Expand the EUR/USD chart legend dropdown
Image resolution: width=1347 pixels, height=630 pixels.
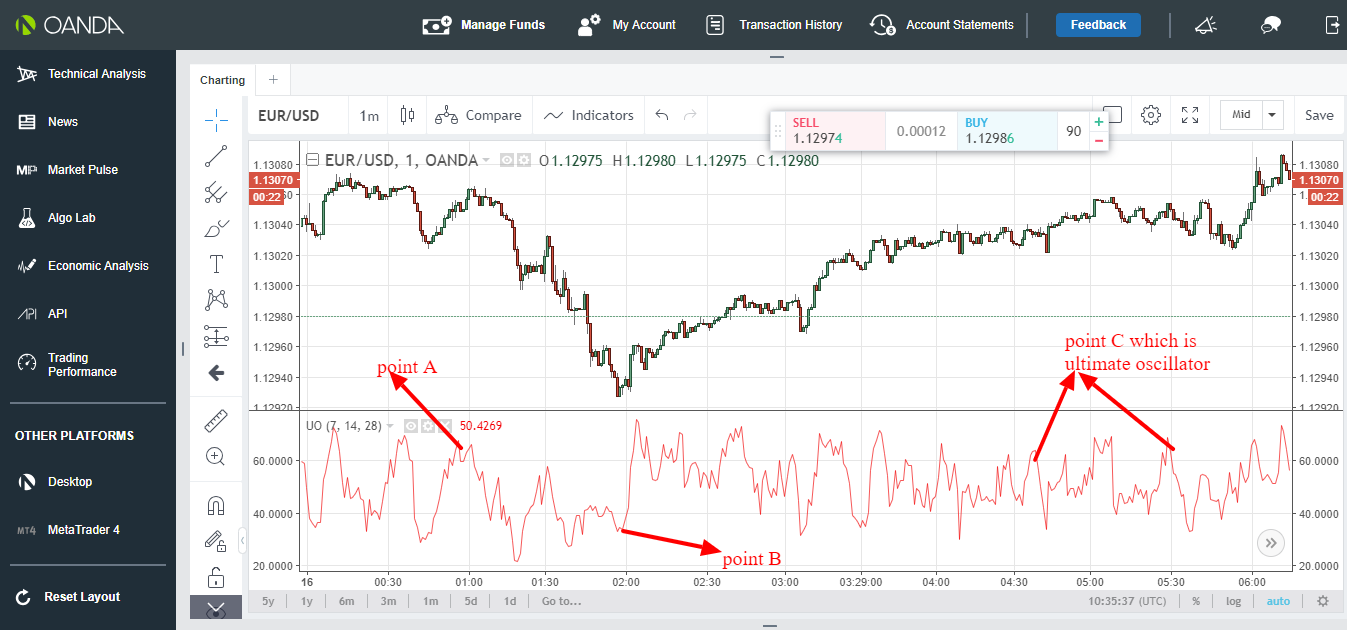(487, 160)
